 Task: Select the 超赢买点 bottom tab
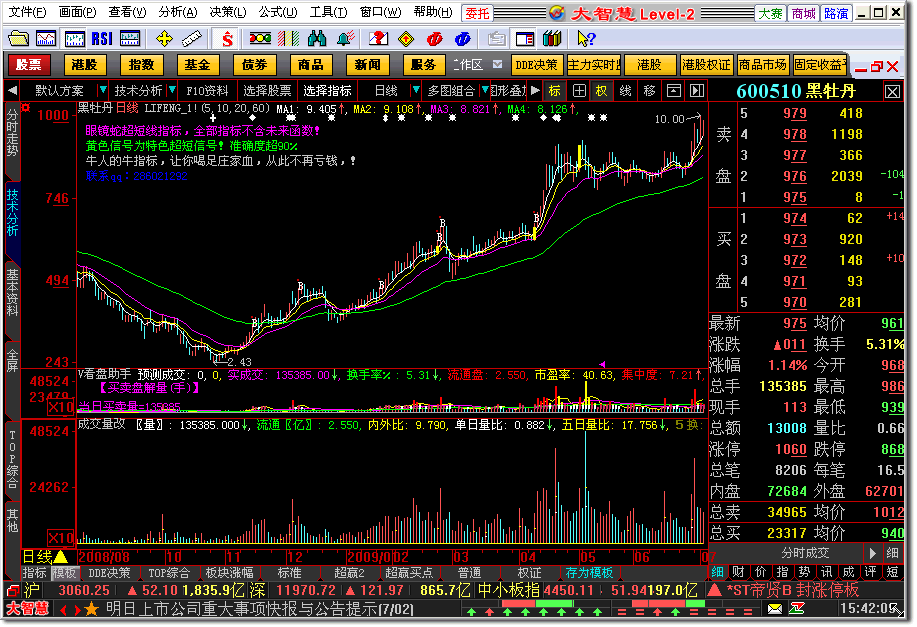(409, 573)
